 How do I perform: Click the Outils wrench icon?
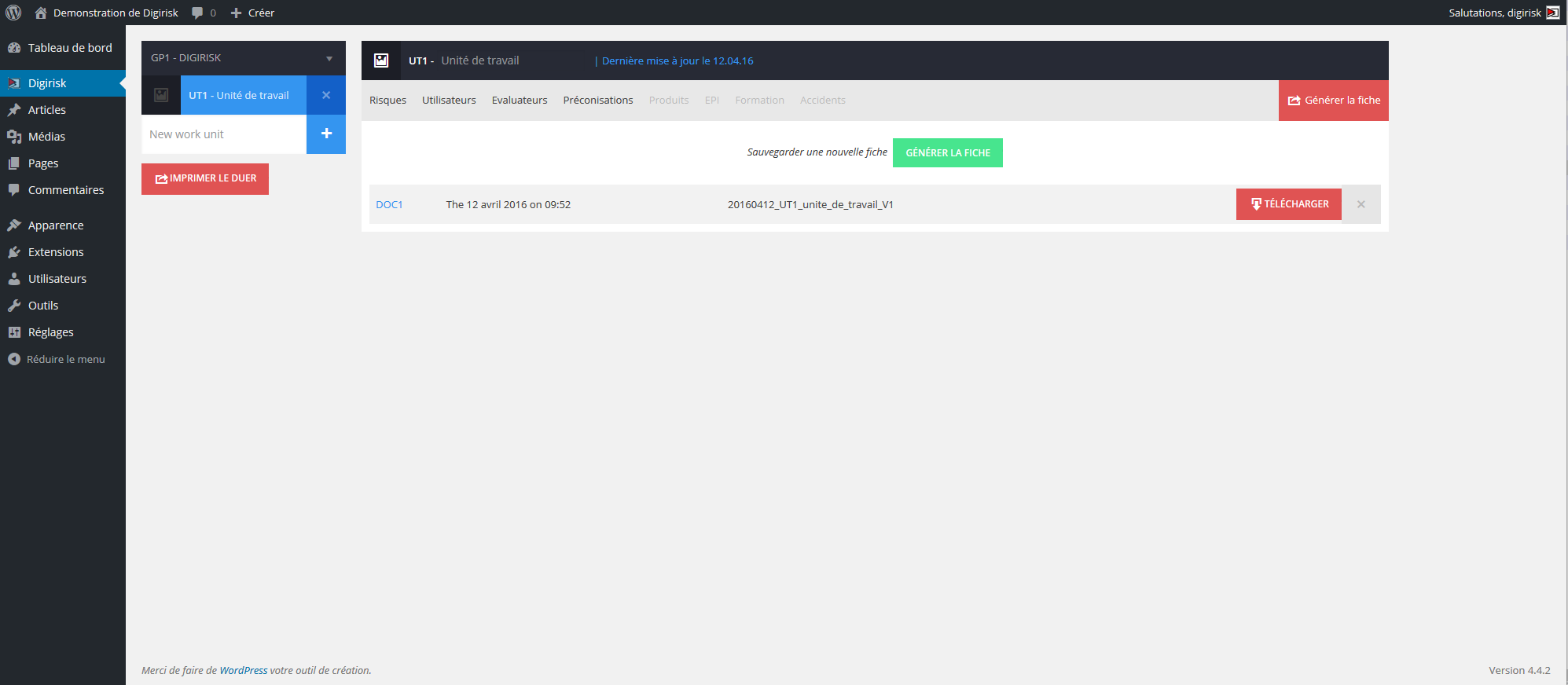click(x=14, y=306)
